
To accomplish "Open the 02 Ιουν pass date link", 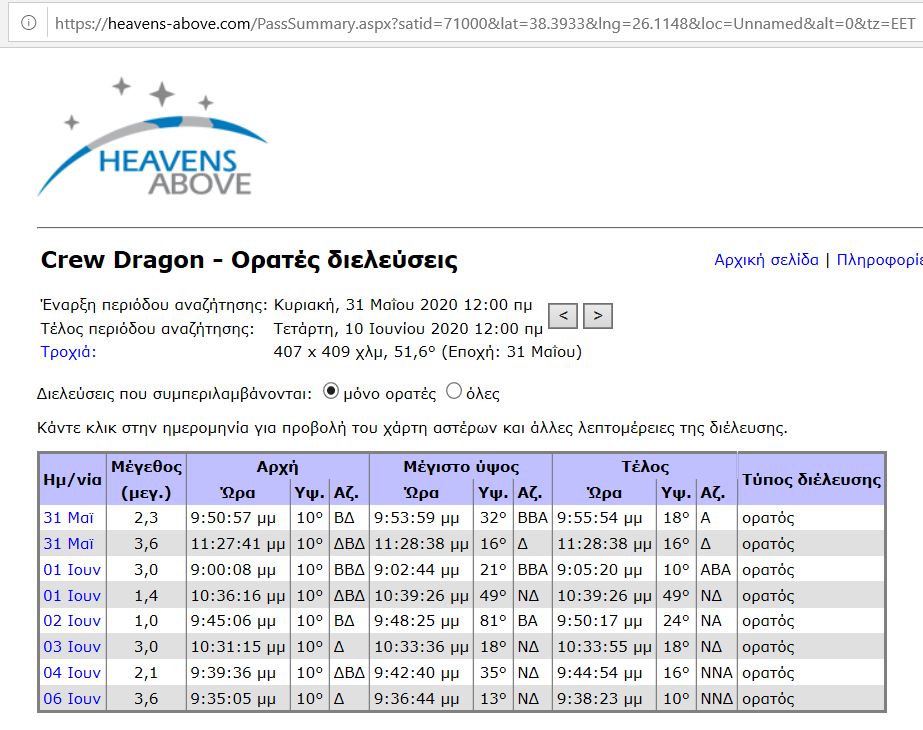I will point(71,621).
